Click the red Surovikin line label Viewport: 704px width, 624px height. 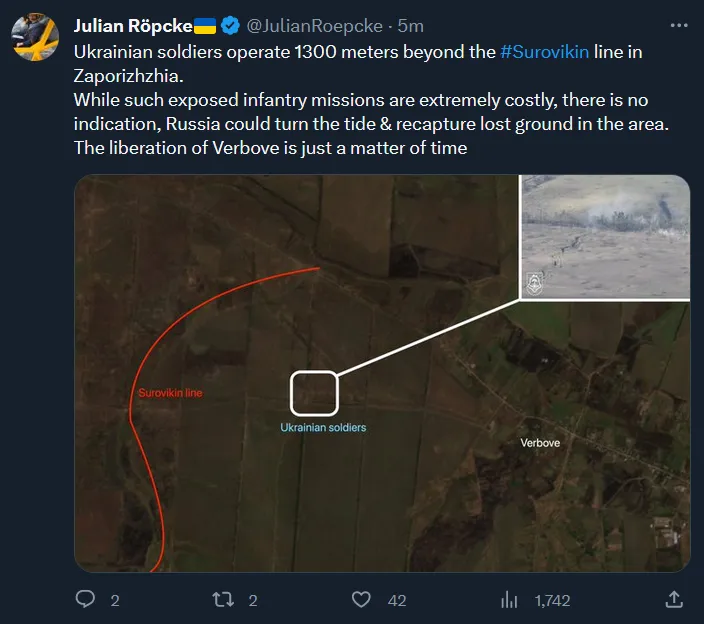(170, 393)
